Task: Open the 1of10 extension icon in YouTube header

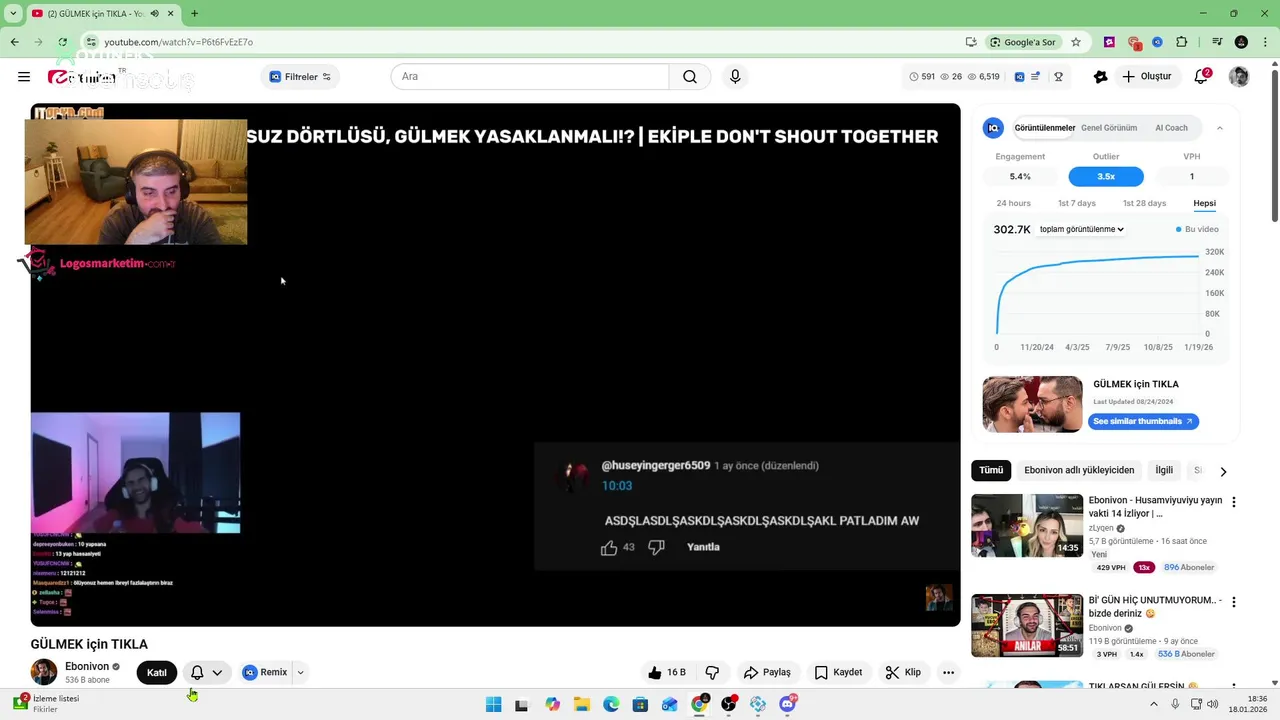Action: click(x=1019, y=77)
